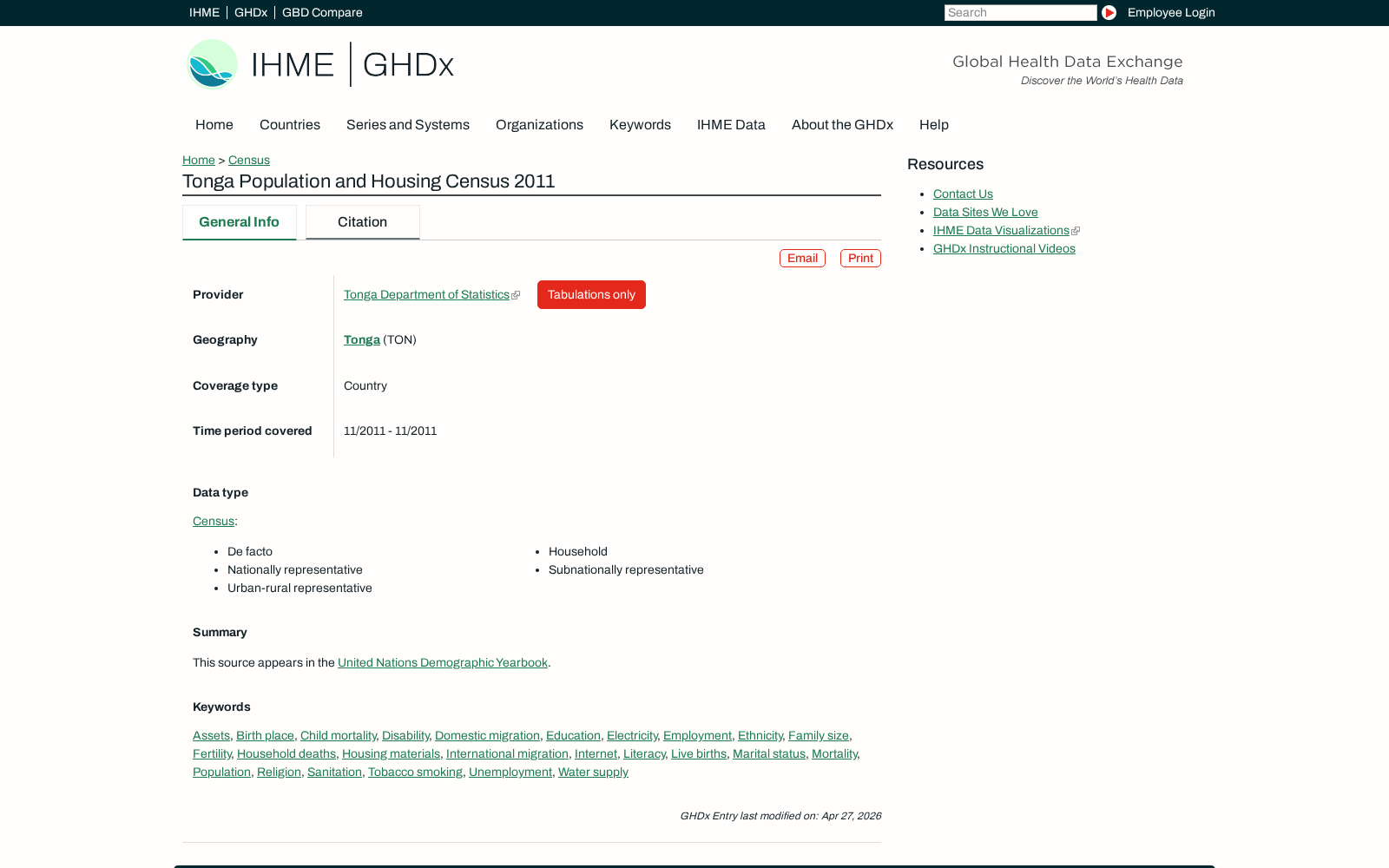Click the Literacy keyword
Image resolution: width=1389 pixels, height=868 pixels.
(x=644, y=753)
